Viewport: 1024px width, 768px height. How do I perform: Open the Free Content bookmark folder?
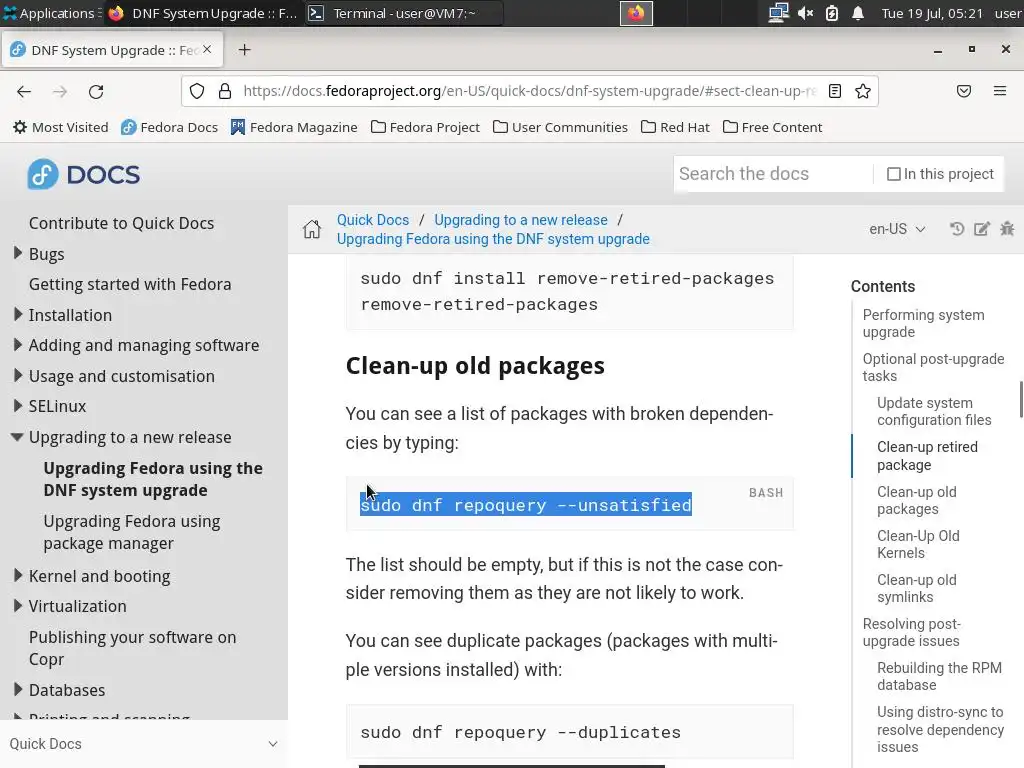(x=773, y=127)
